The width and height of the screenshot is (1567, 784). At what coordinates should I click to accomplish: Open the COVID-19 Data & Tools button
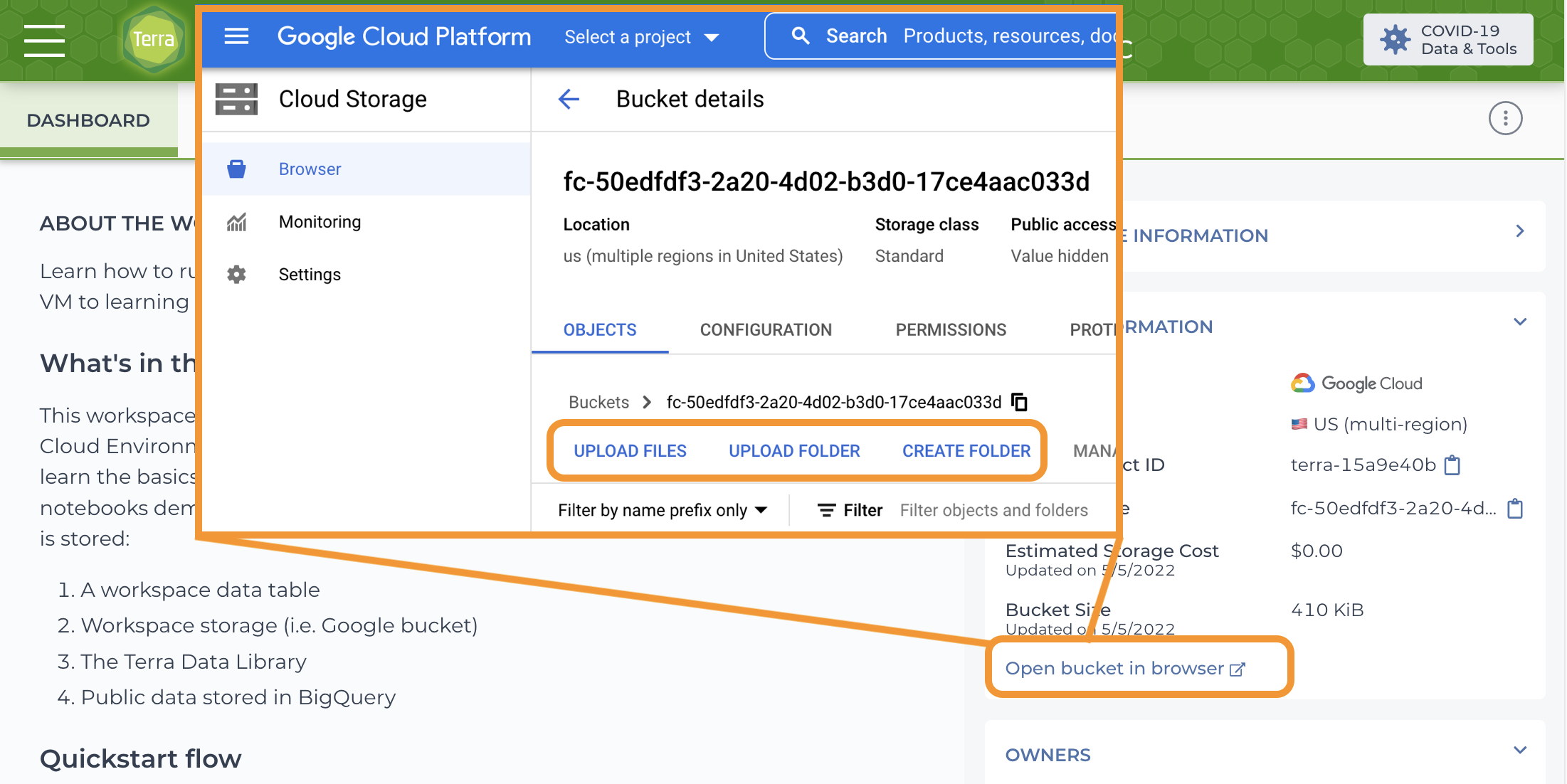click(x=1448, y=40)
